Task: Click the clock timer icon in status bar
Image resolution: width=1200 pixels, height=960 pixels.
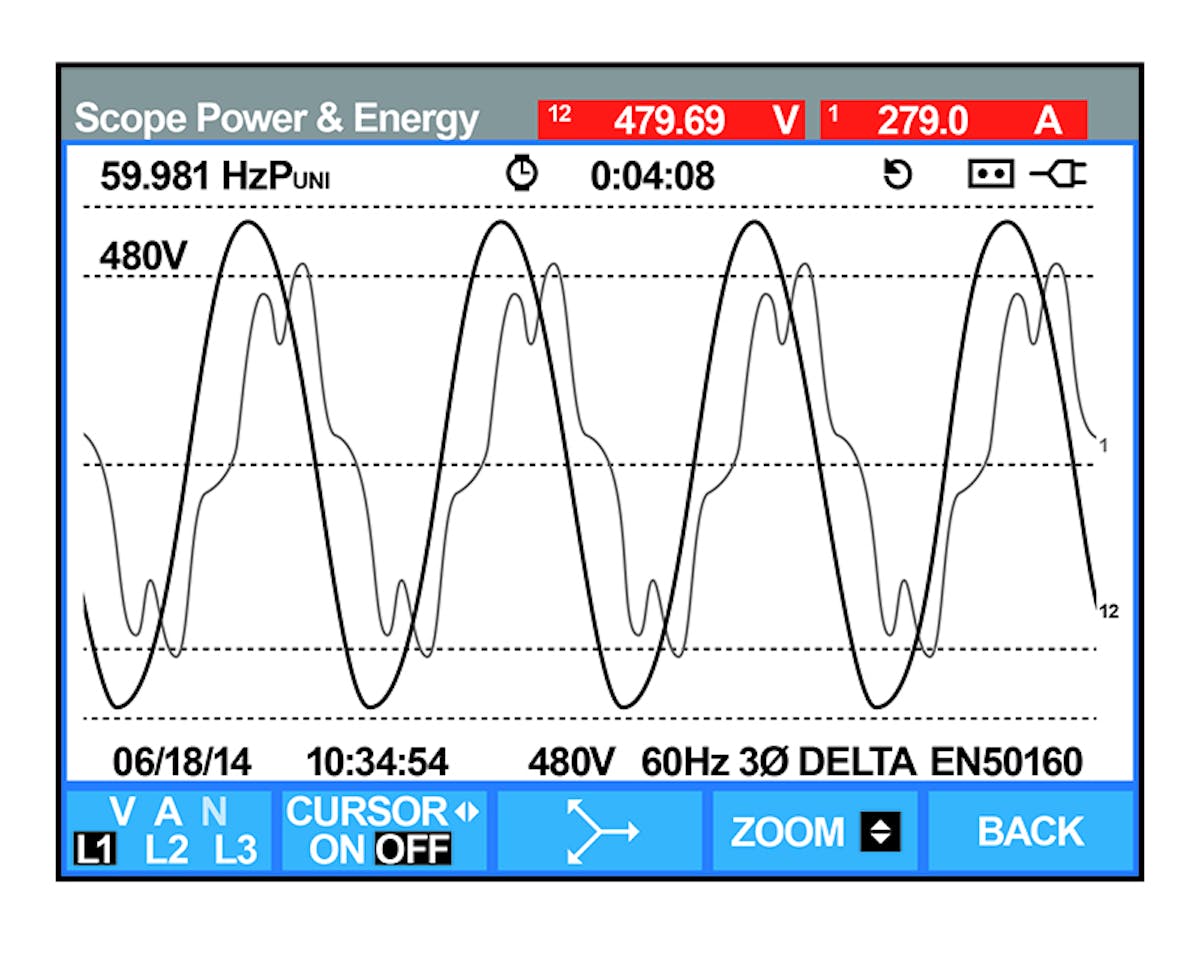Action: coord(524,173)
